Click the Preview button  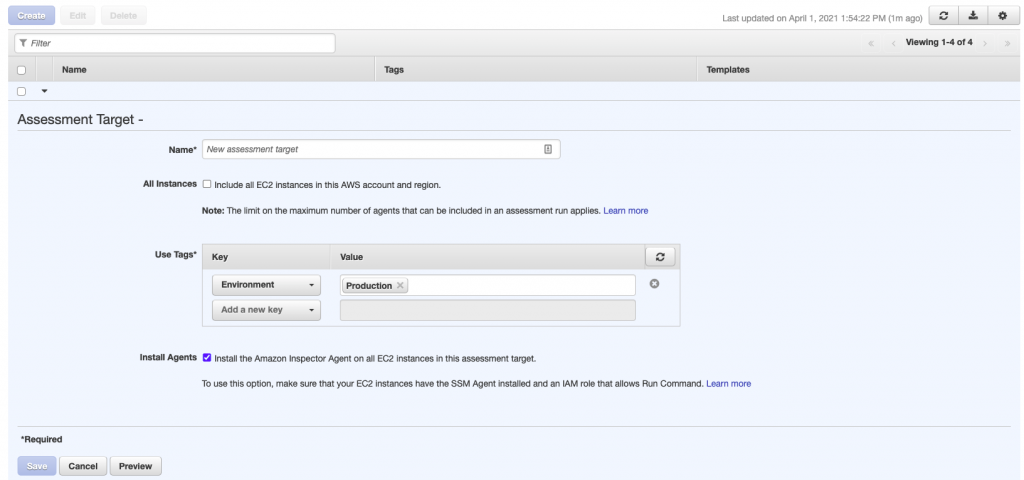point(135,466)
